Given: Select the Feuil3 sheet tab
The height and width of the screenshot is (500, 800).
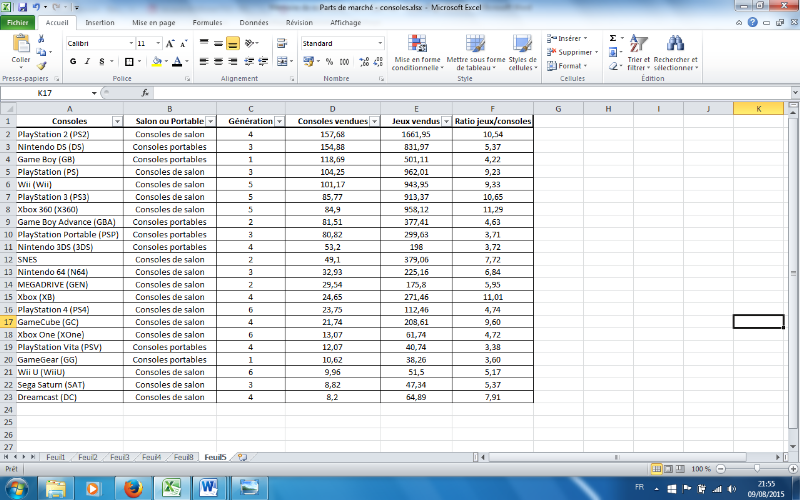Looking at the screenshot, I should coord(119,457).
